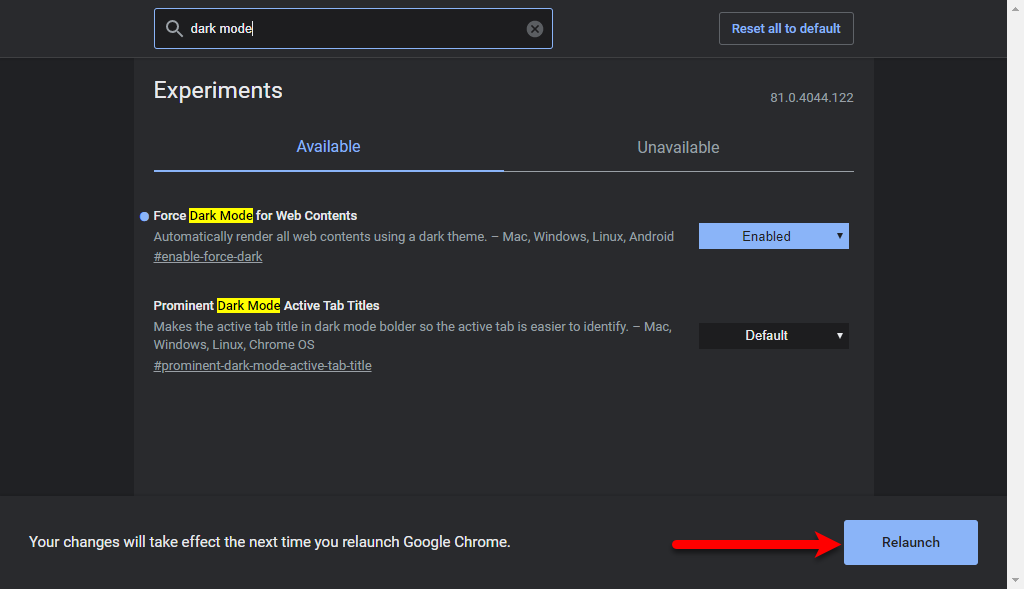This screenshot has width=1024, height=589.
Task: Click the scrollbar up arrow
Action: (1016, 8)
